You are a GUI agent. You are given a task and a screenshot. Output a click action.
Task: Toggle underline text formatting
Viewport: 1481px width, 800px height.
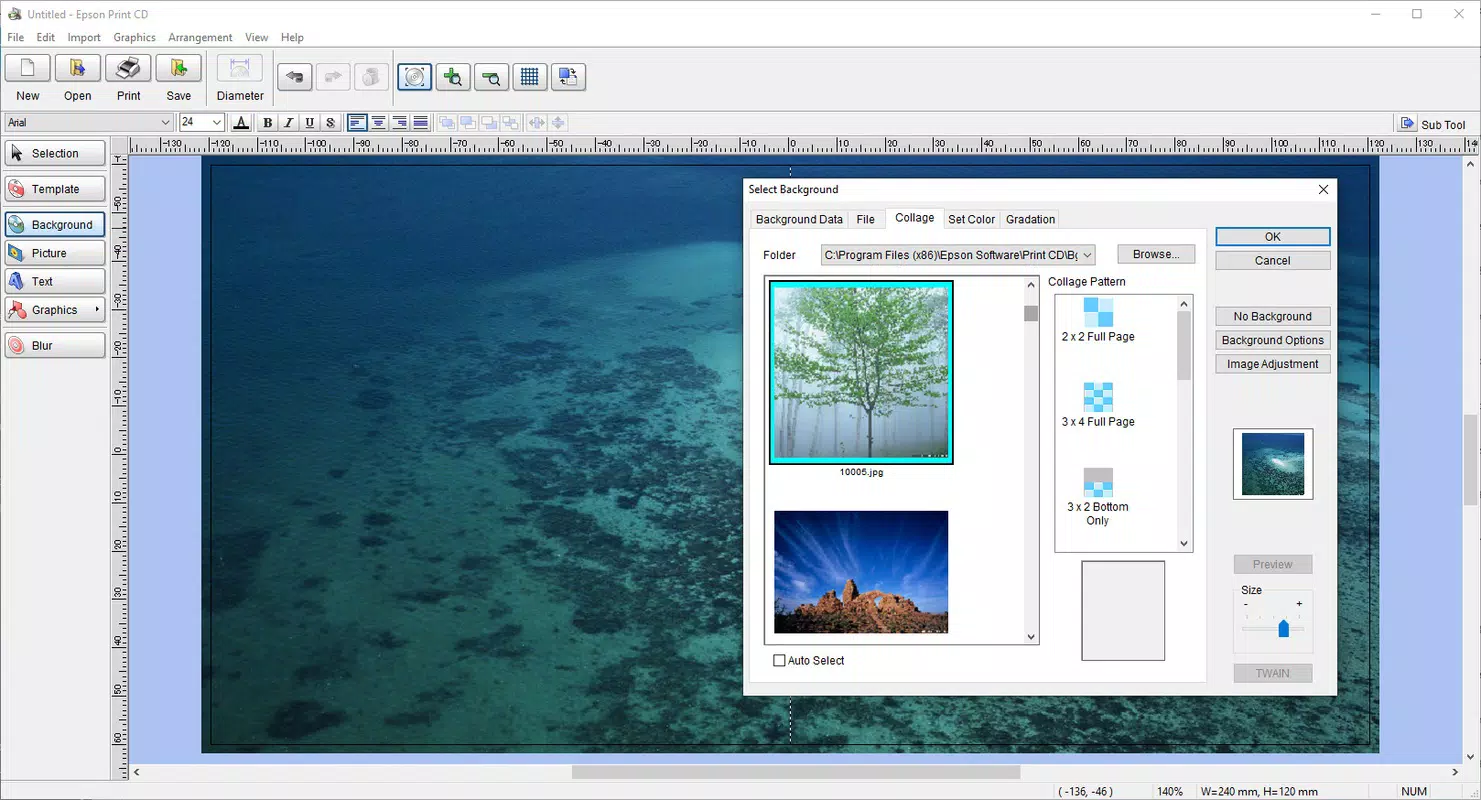(309, 123)
